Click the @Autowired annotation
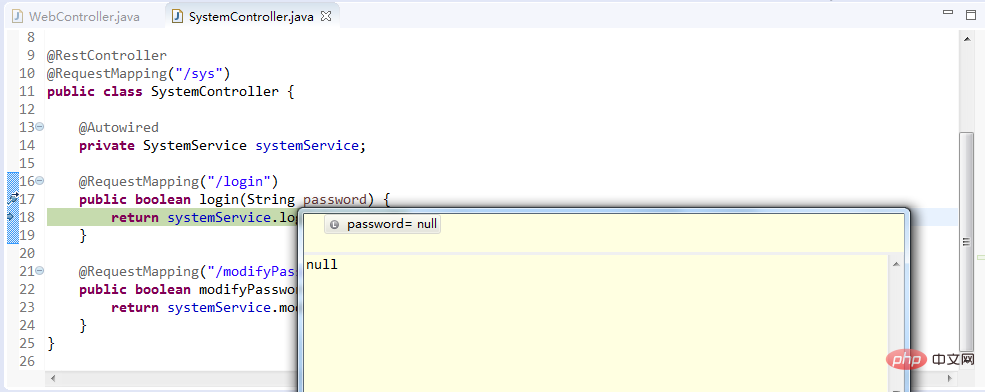Screen dimensions: 985x392 pos(119,128)
